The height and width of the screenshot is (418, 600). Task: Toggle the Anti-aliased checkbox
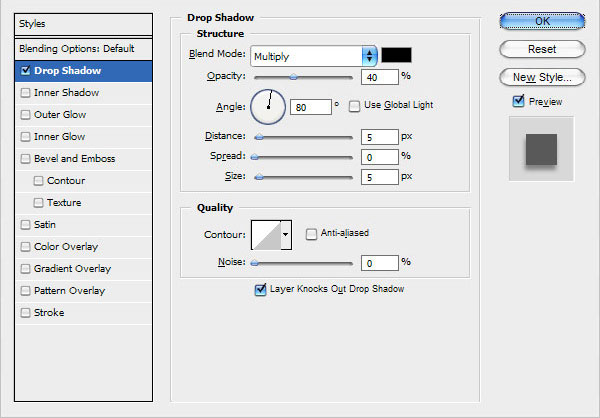[x=311, y=234]
